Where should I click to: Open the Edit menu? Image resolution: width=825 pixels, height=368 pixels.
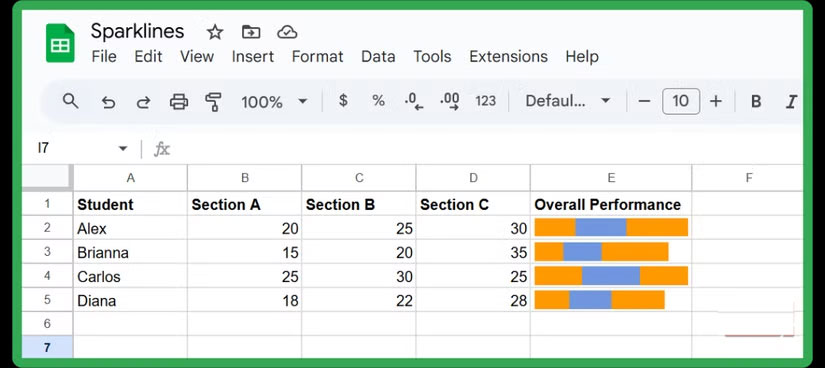tap(148, 56)
